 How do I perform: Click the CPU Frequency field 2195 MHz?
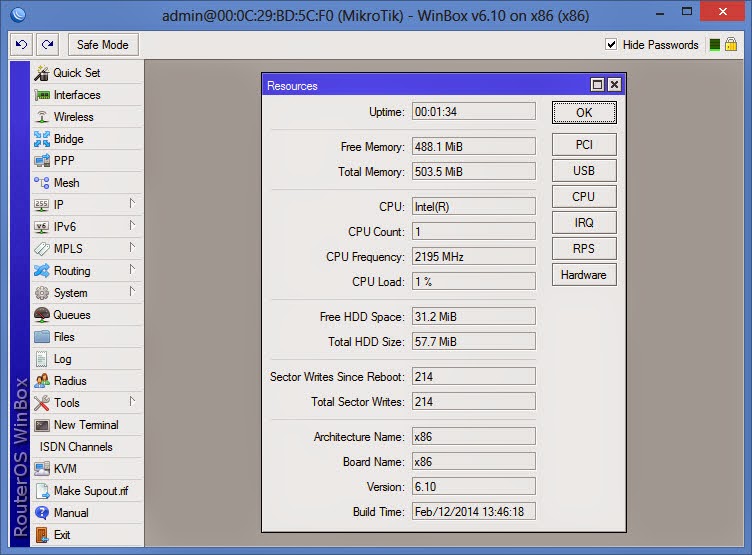pyautogui.click(x=473, y=257)
